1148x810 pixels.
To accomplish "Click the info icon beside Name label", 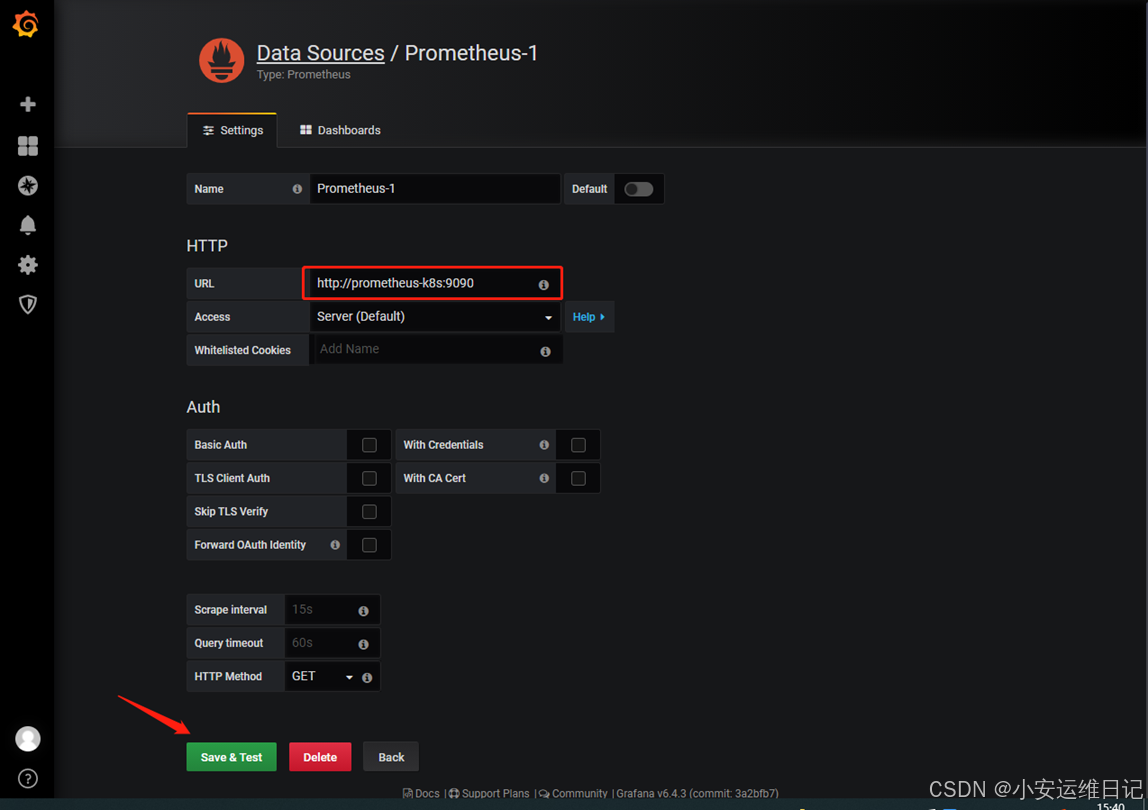I will (297, 189).
